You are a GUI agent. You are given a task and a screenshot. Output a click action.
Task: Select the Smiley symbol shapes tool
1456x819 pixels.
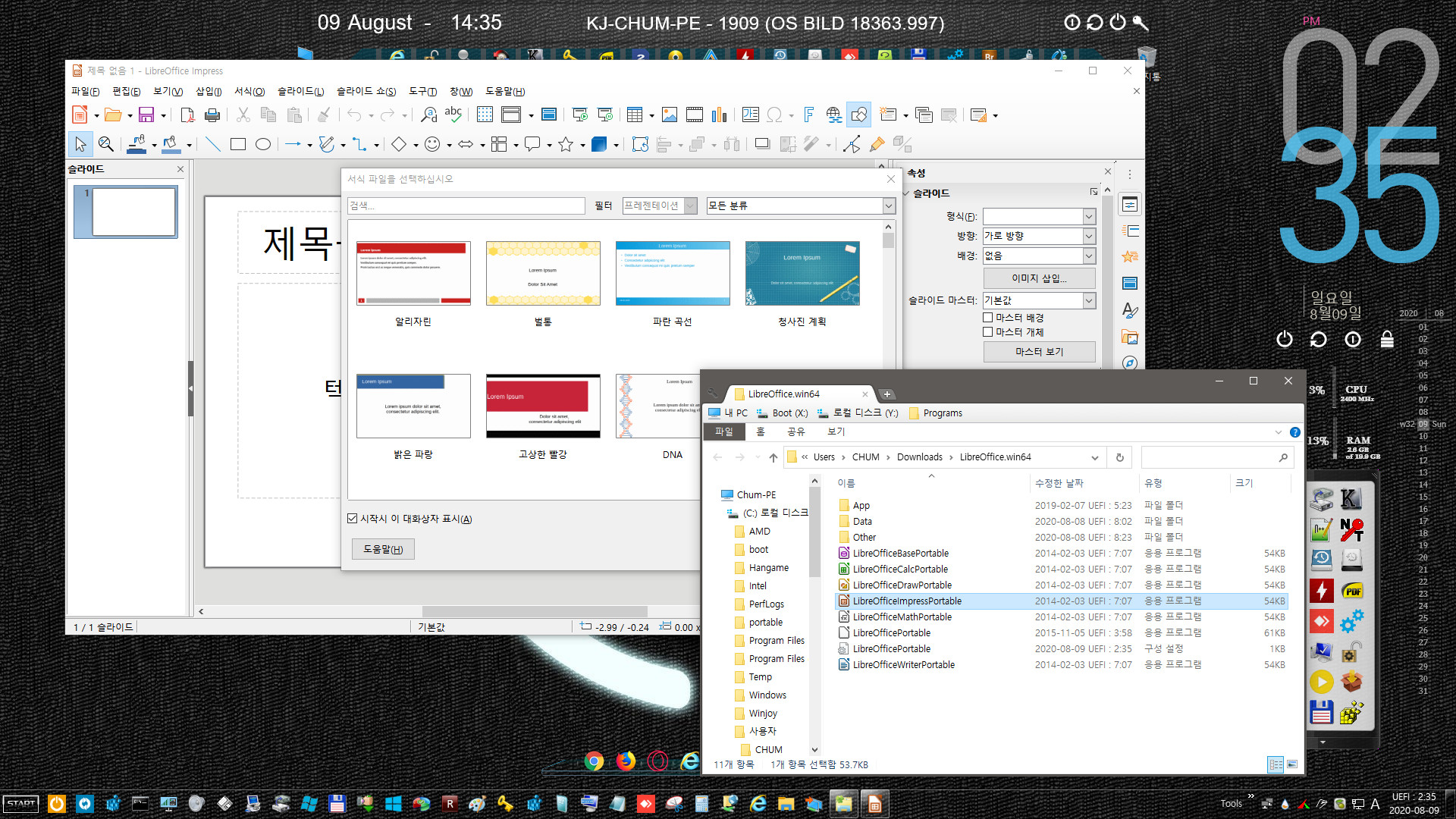pyautogui.click(x=432, y=144)
